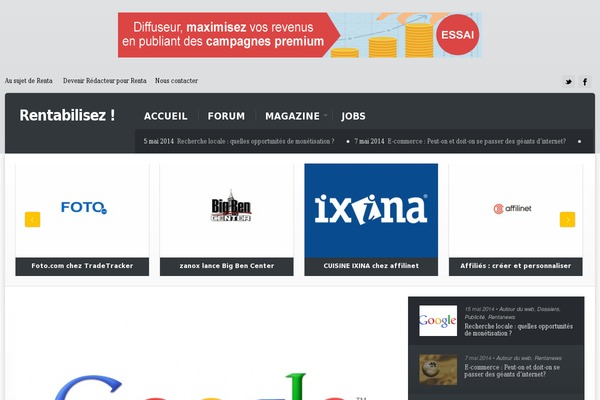Open ticker headline E-commerce dated 7 mai
Image resolution: width=600 pixels, height=400 pixels.
[x=476, y=141]
